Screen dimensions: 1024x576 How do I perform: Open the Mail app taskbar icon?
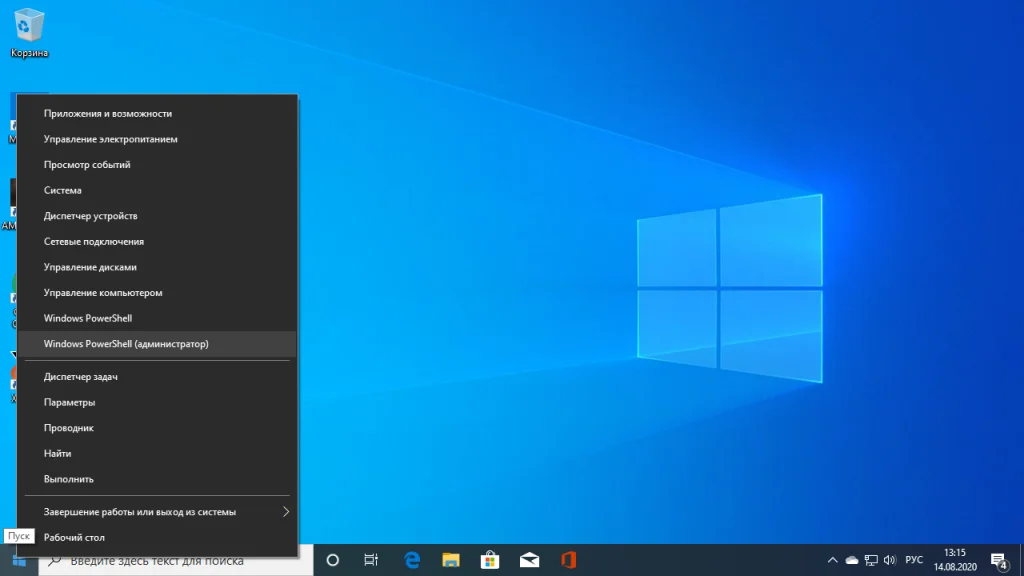tap(529, 560)
